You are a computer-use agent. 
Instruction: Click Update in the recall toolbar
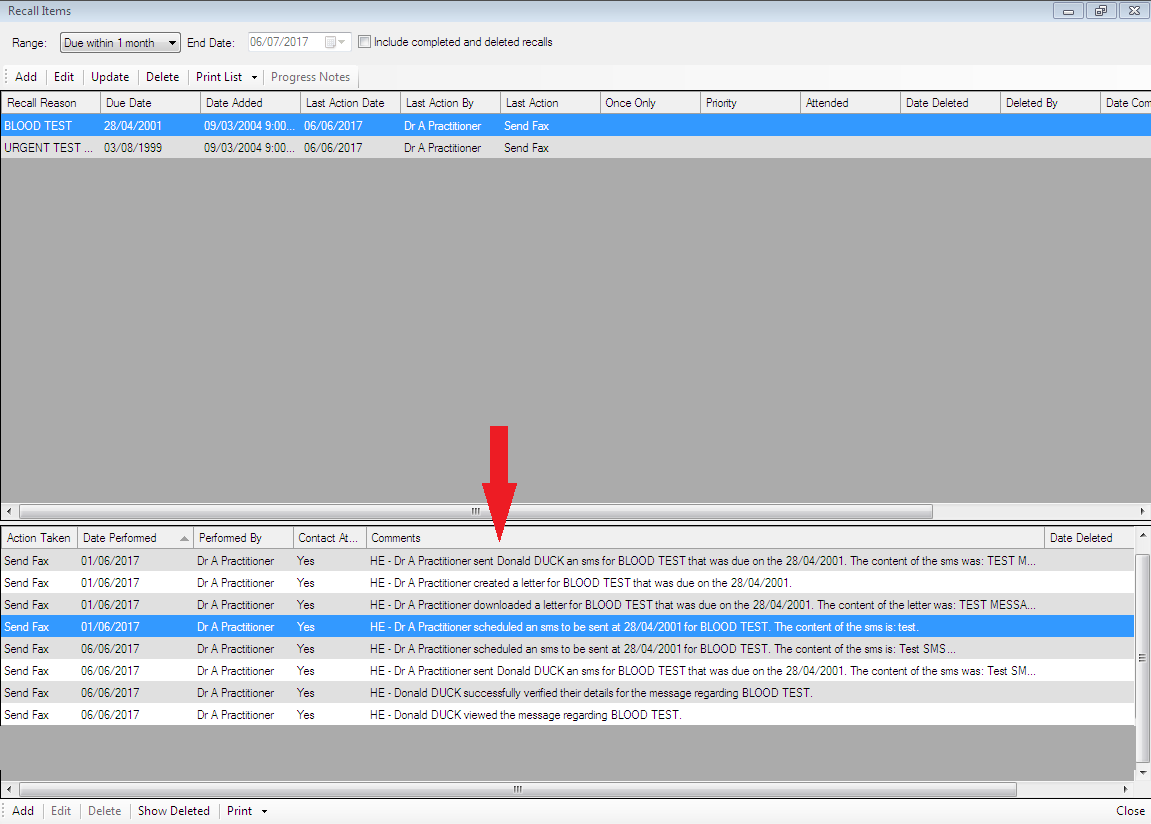pyautogui.click(x=110, y=77)
